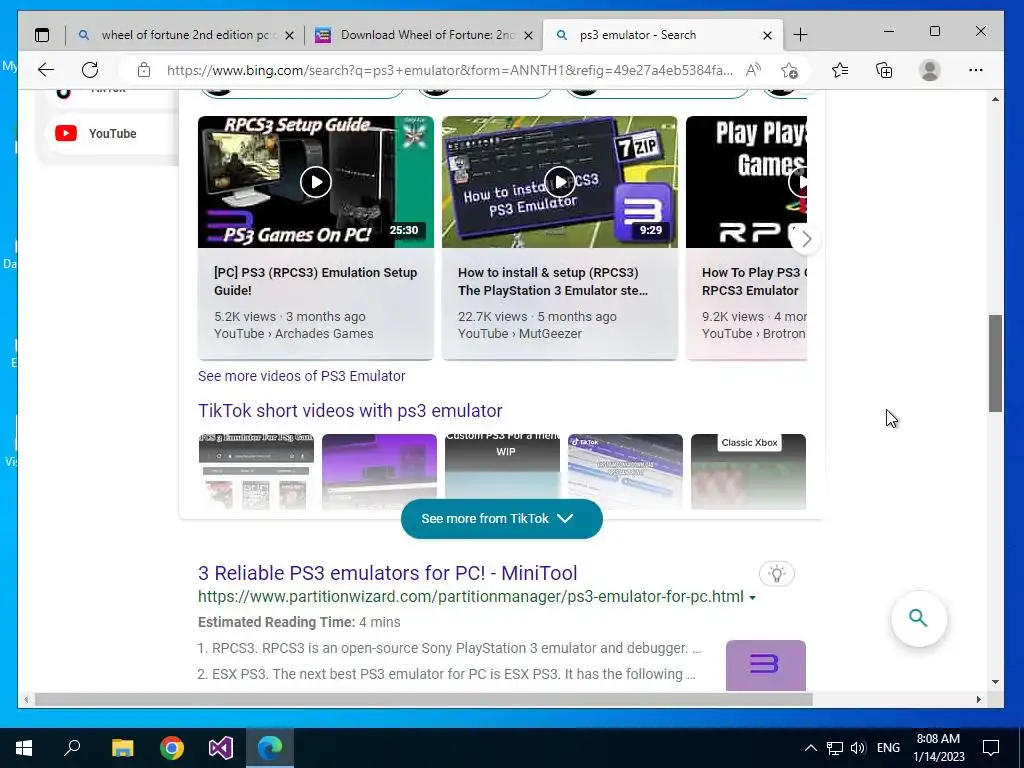Show next videos with carousel arrow
The height and width of the screenshot is (768, 1024).
(806, 239)
